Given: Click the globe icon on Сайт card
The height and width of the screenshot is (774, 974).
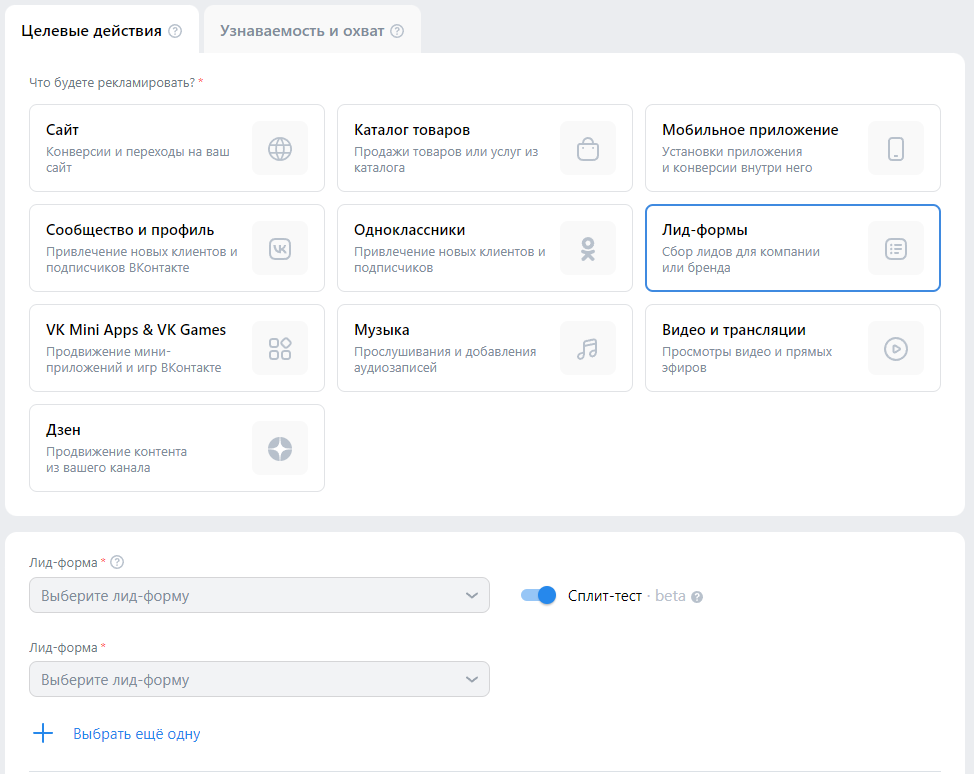Looking at the screenshot, I should click(x=280, y=149).
